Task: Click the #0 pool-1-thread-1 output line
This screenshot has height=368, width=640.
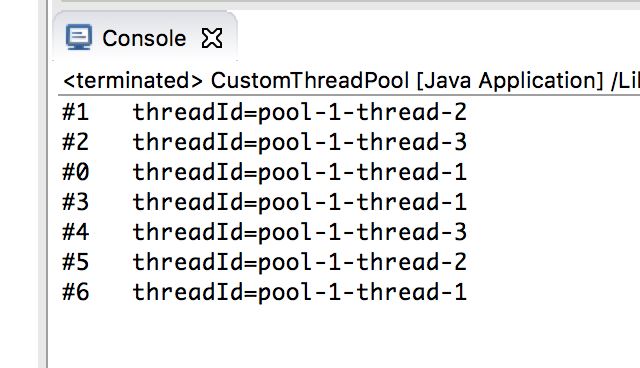Action: 264,172
